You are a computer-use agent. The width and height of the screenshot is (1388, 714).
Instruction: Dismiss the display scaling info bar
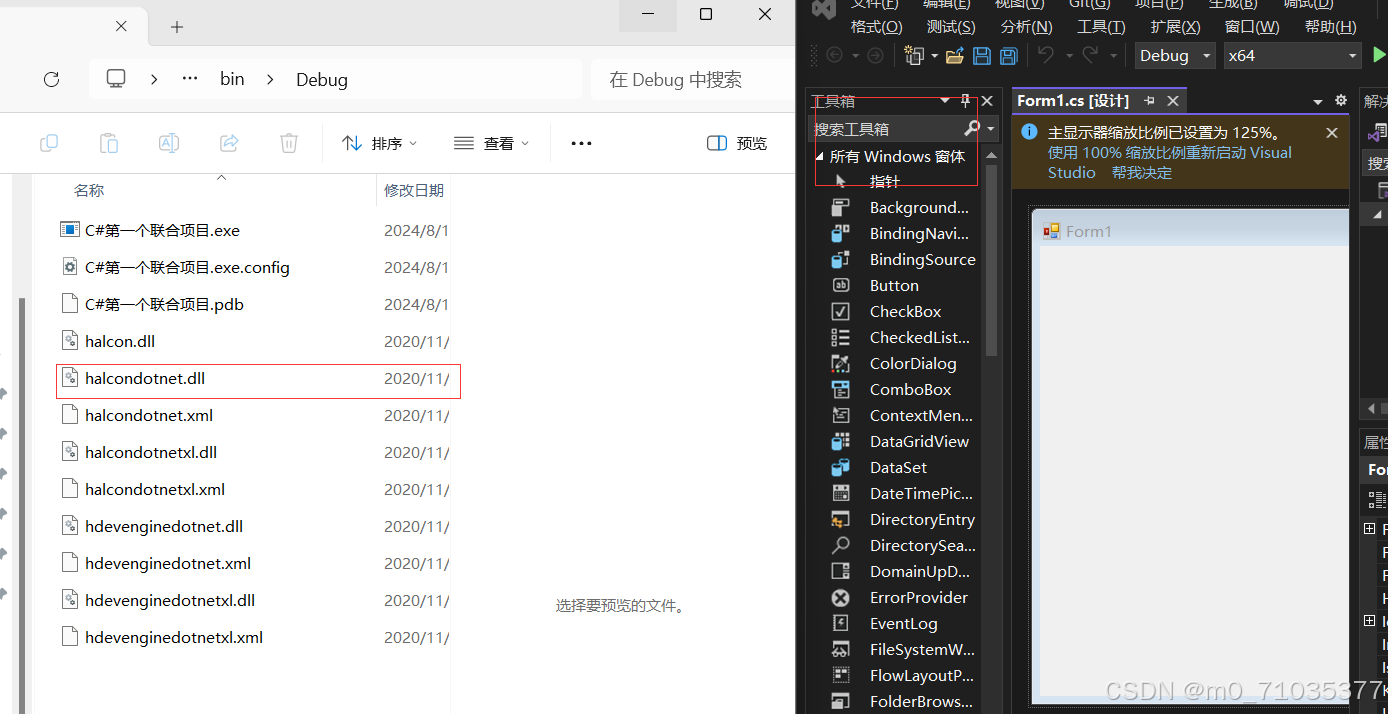[x=1332, y=132]
